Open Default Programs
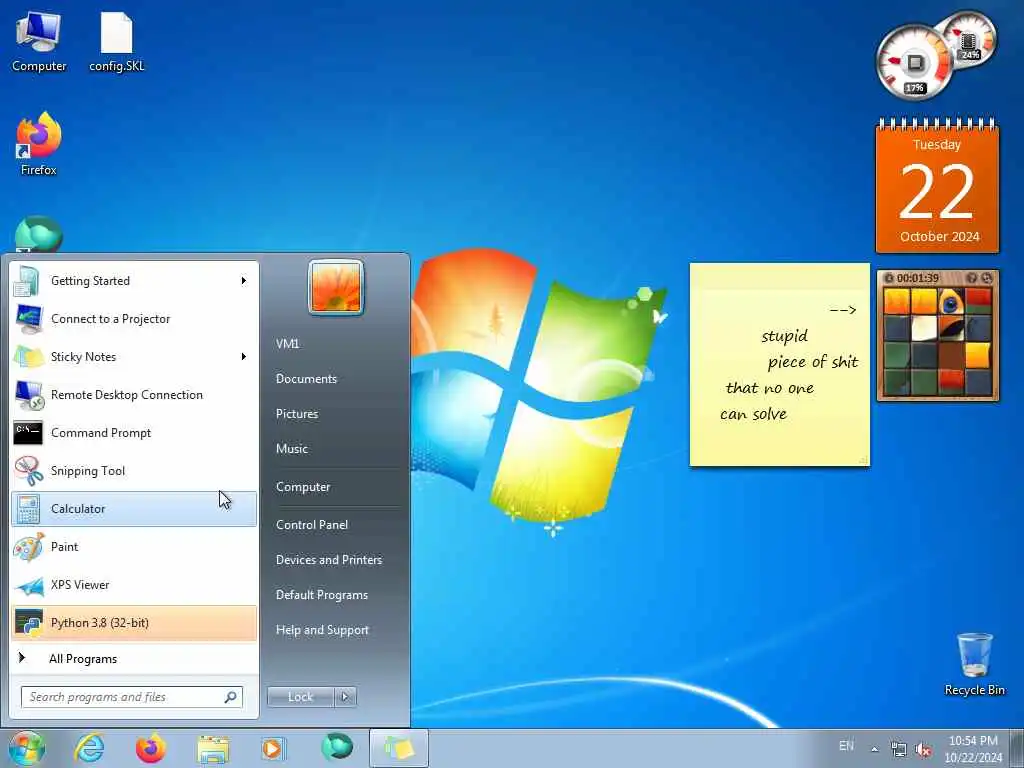 [x=321, y=595]
